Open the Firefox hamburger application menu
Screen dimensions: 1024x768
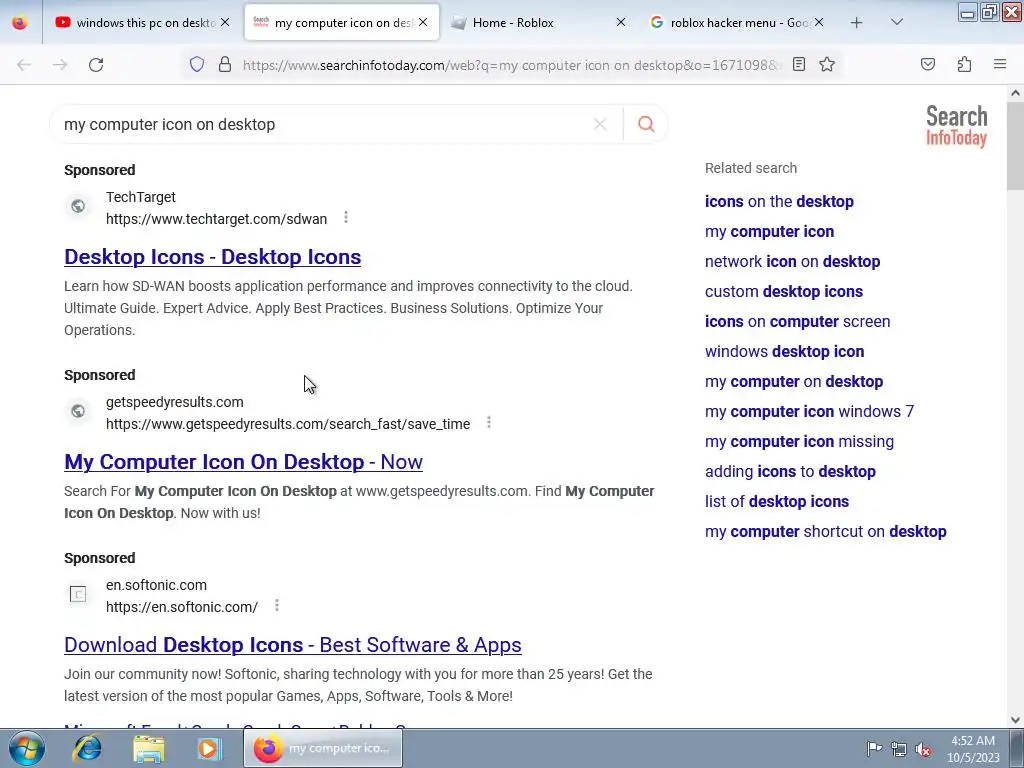[1000, 64]
